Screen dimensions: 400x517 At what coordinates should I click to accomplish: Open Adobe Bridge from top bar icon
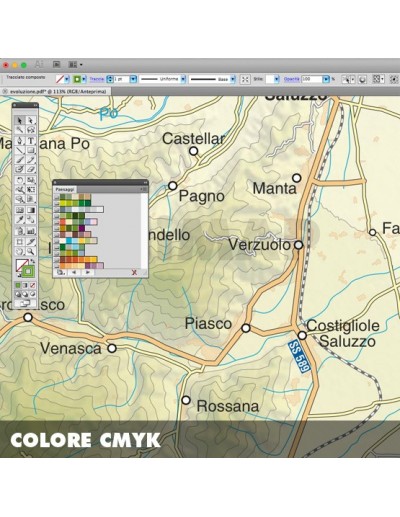57,65
